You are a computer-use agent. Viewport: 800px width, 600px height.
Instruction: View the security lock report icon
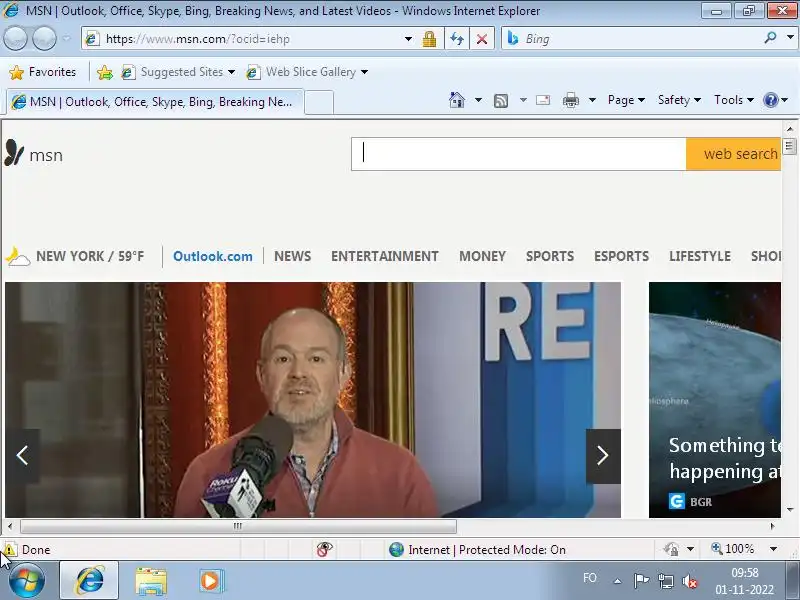[x=429, y=39]
